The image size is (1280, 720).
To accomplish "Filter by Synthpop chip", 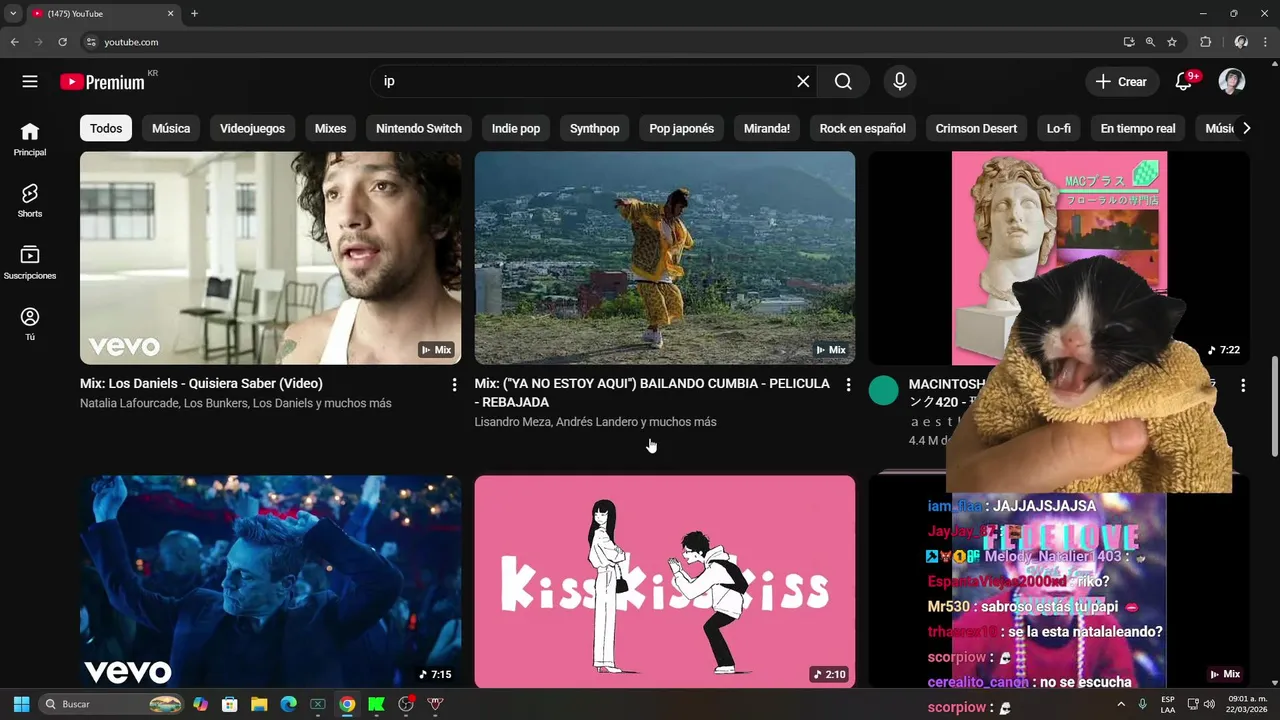I will (595, 128).
